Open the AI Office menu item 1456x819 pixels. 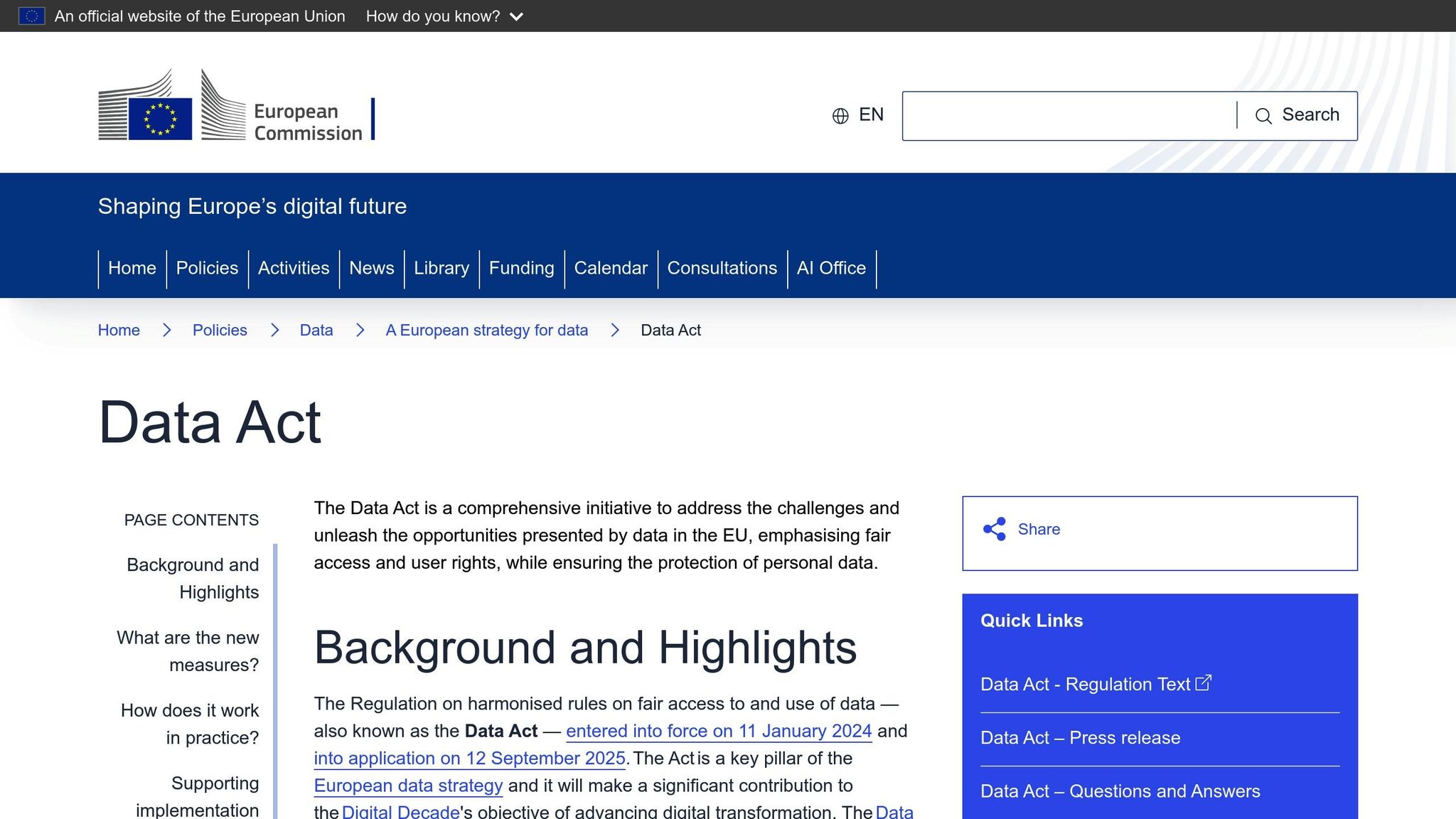click(x=831, y=268)
